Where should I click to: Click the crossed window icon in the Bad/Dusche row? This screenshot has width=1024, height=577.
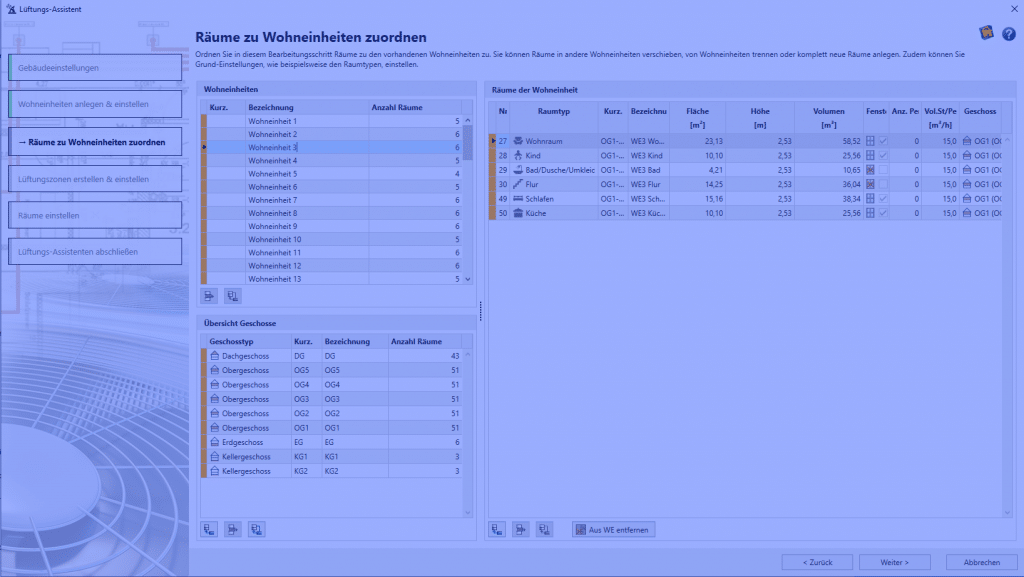[870, 170]
